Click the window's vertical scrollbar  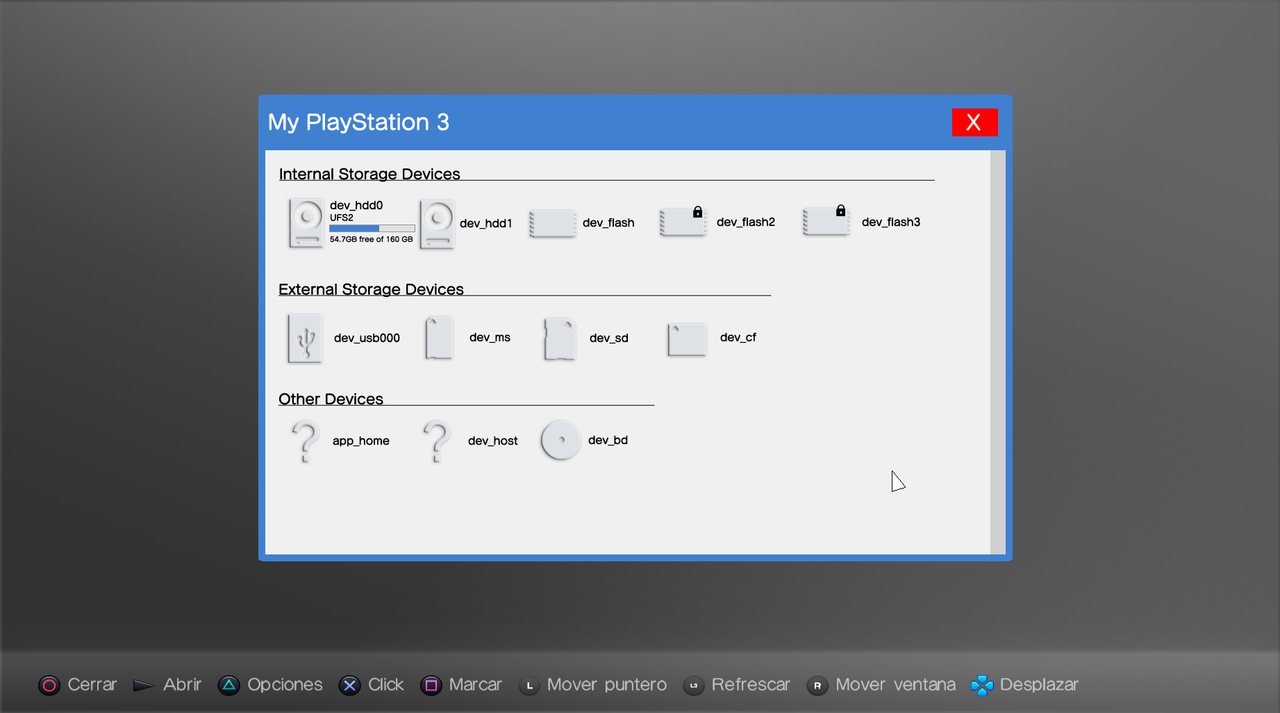[997, 352]
